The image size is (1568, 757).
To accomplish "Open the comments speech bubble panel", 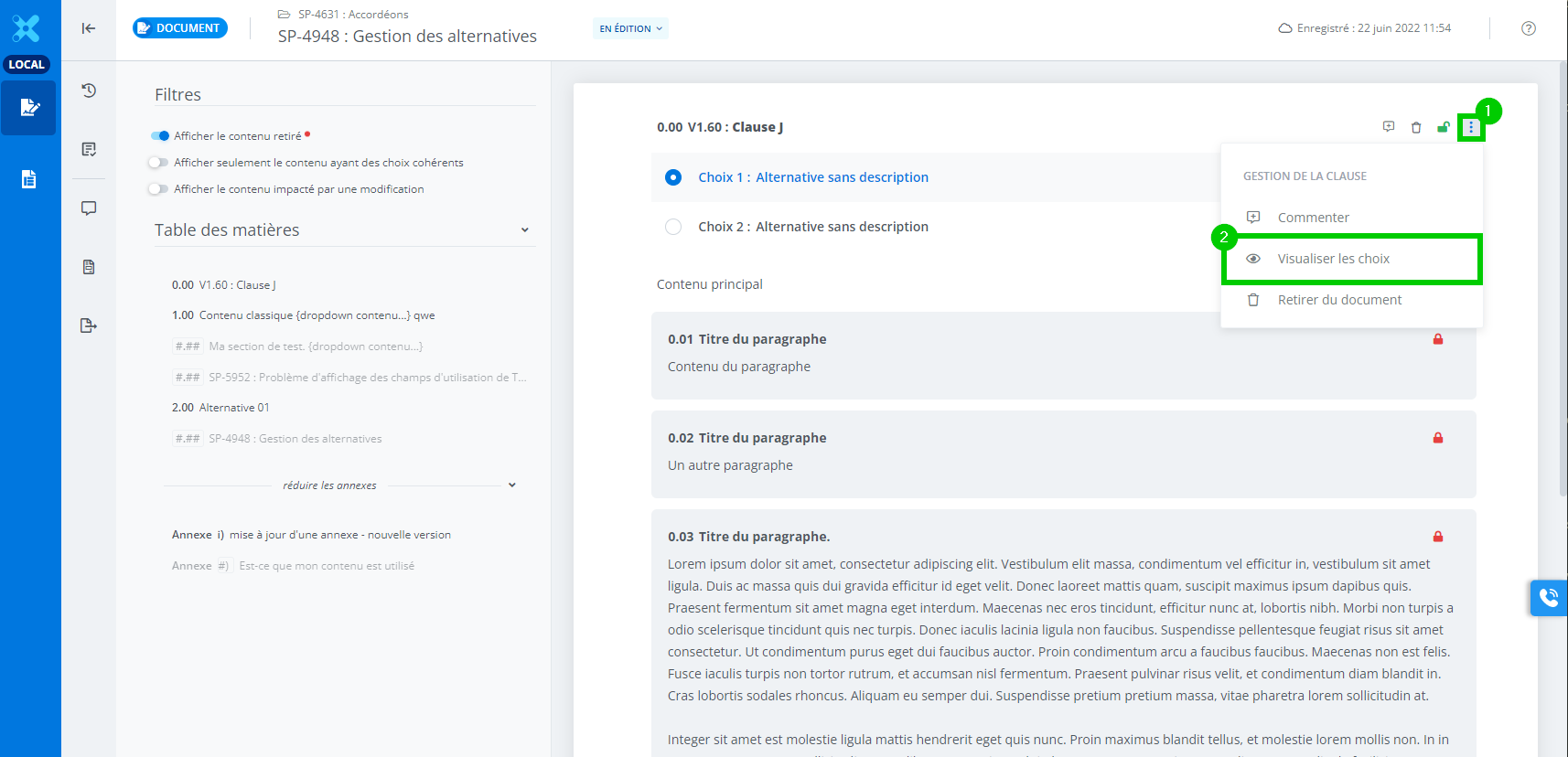I will pos(89,208).
